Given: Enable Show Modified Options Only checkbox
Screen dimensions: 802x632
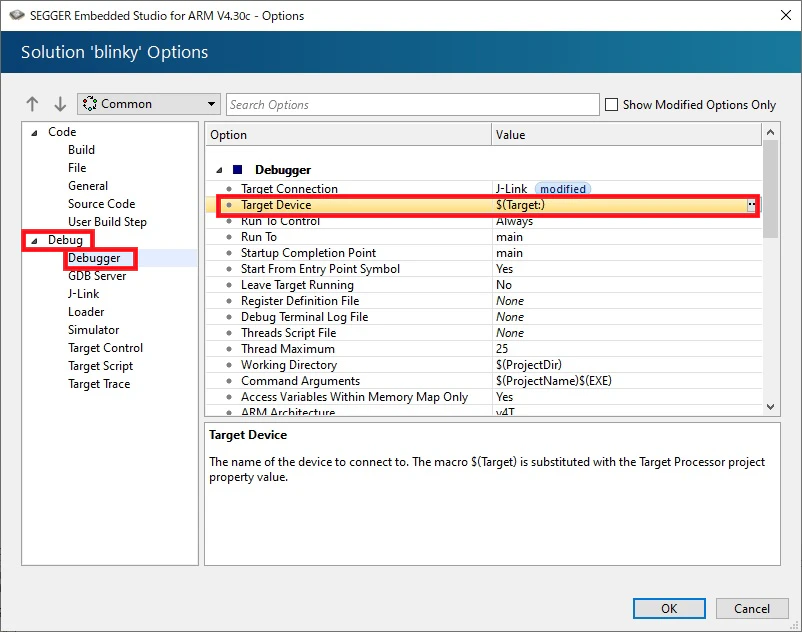Looking at the screenshot, I should pyautogui.click(x=611, y=104).
